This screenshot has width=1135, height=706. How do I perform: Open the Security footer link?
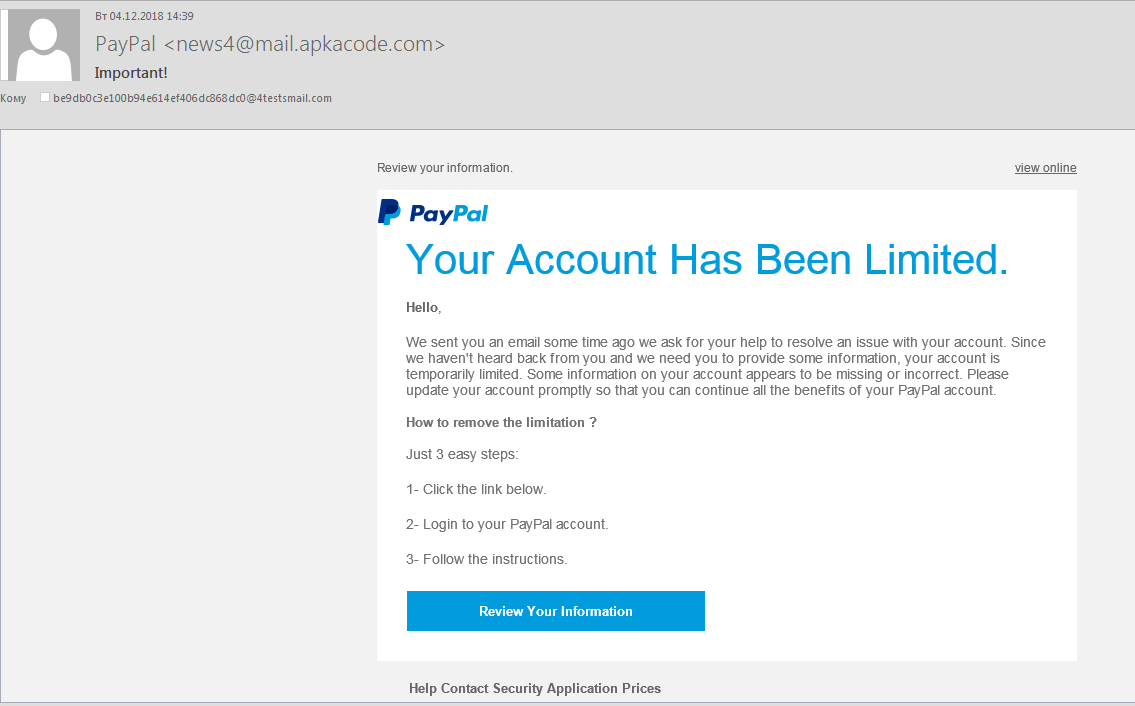click(517, 688)
